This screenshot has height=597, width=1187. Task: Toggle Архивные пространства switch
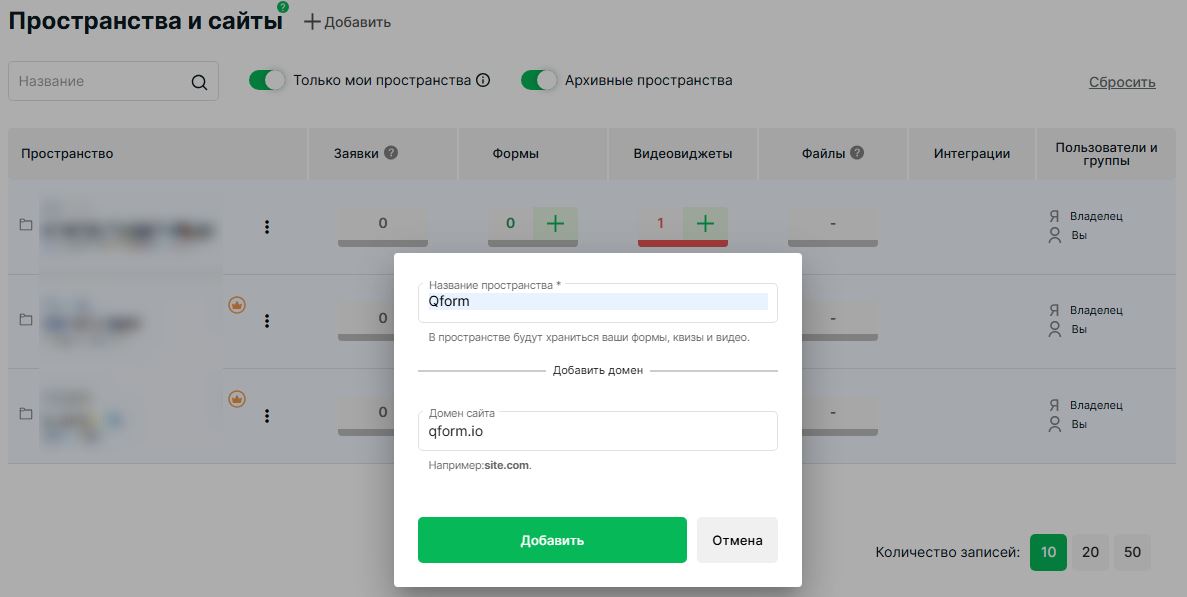click(x=539, y=80)
